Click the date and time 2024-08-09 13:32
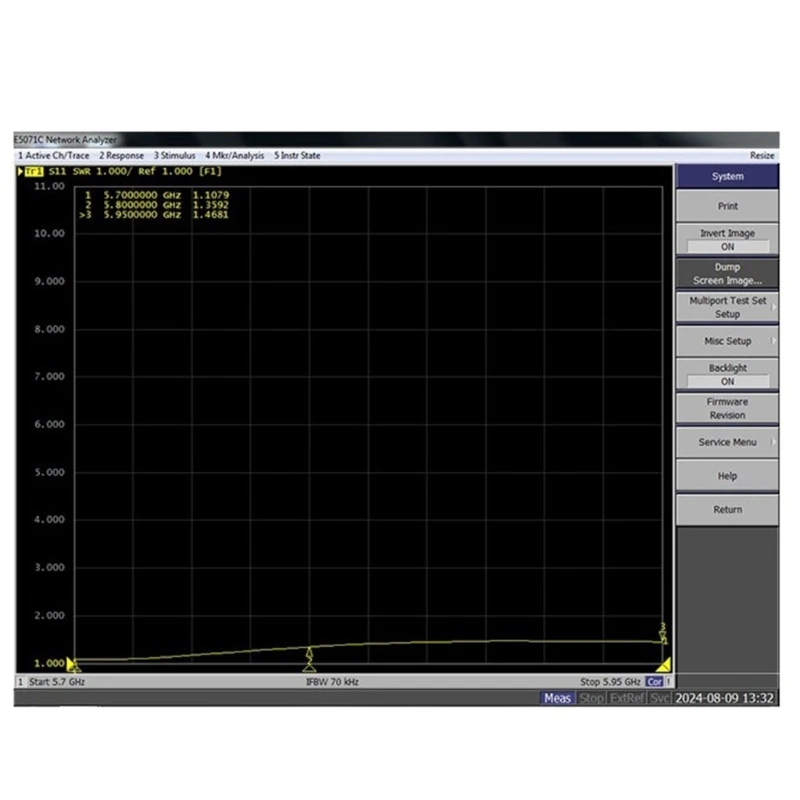Viewport: 800px width, 800px height. 724,698
